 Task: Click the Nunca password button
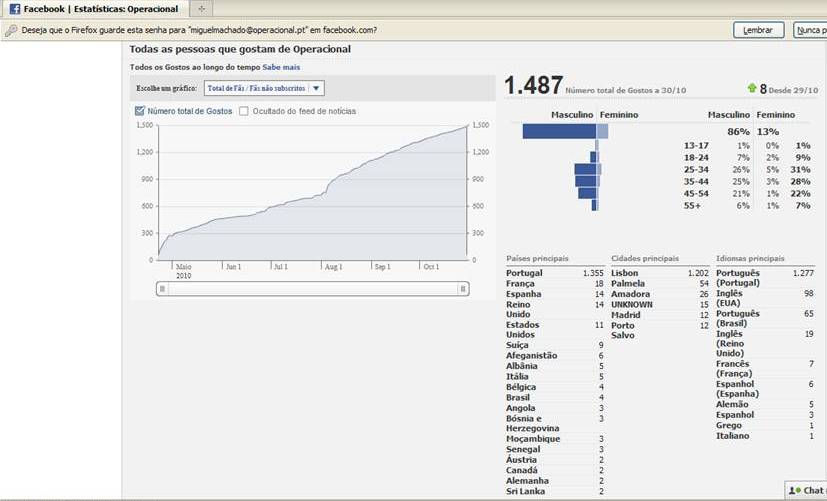(x=811, y=30)
